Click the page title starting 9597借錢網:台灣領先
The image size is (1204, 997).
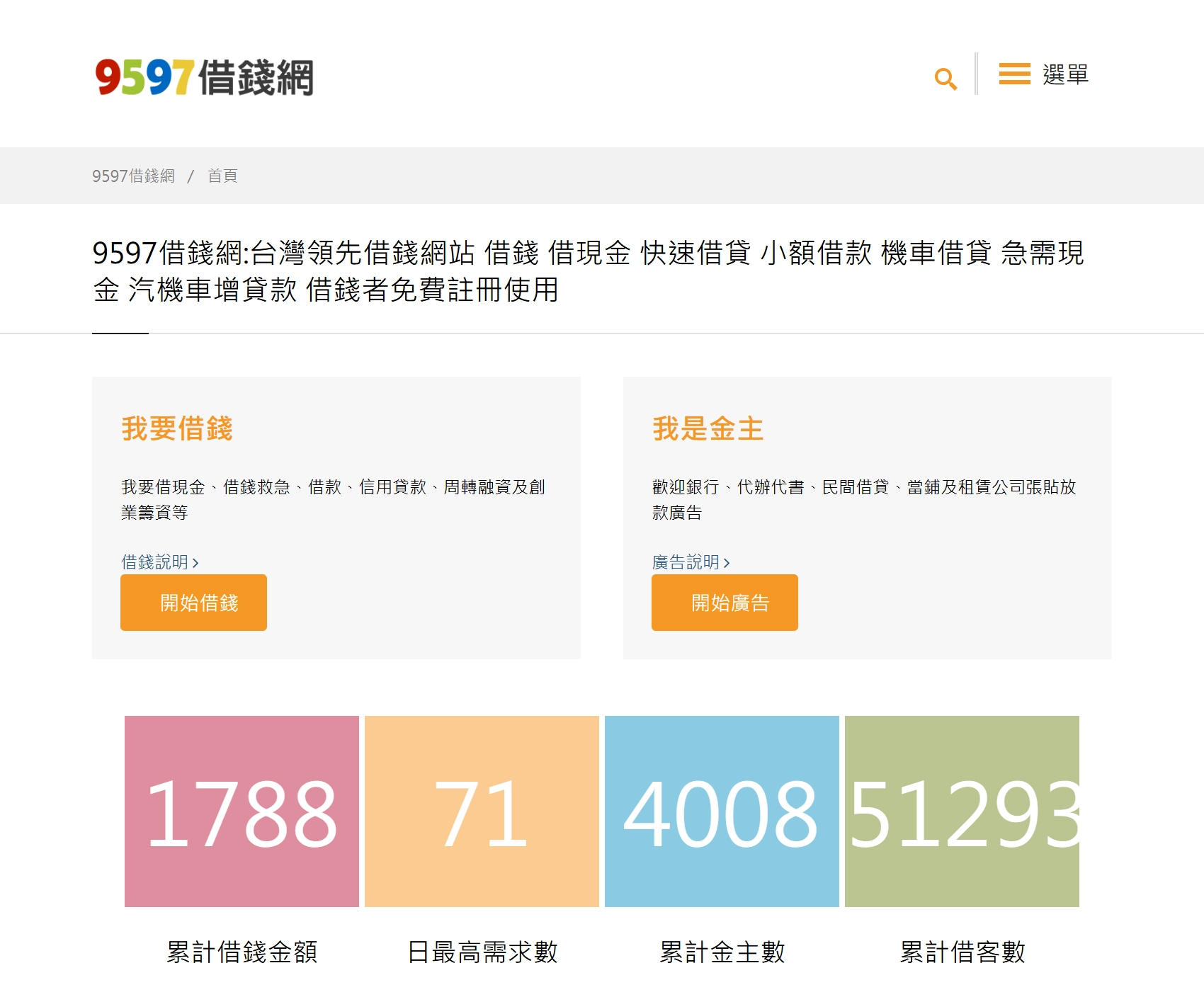coord(588,271)
